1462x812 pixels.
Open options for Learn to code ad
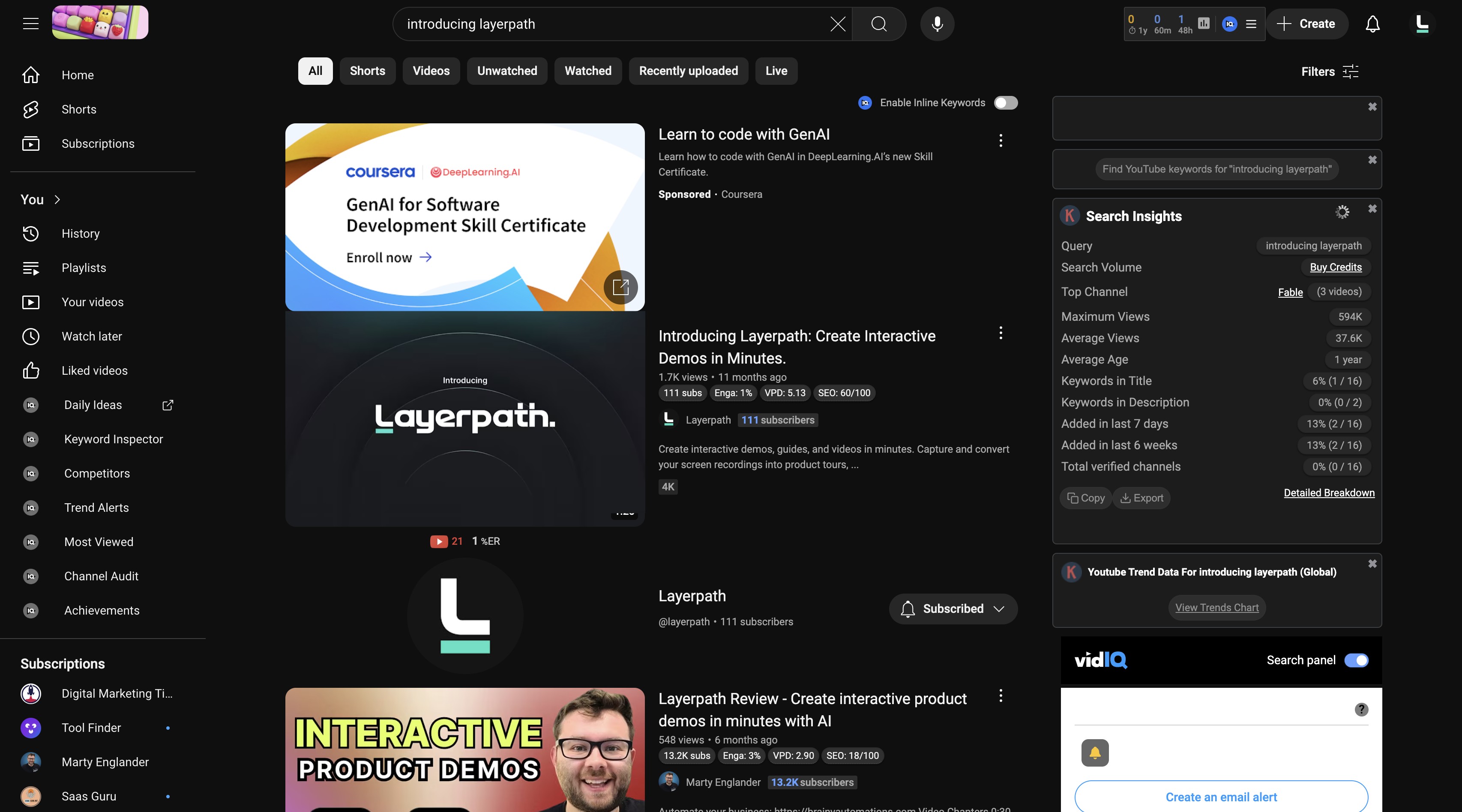1001,140
